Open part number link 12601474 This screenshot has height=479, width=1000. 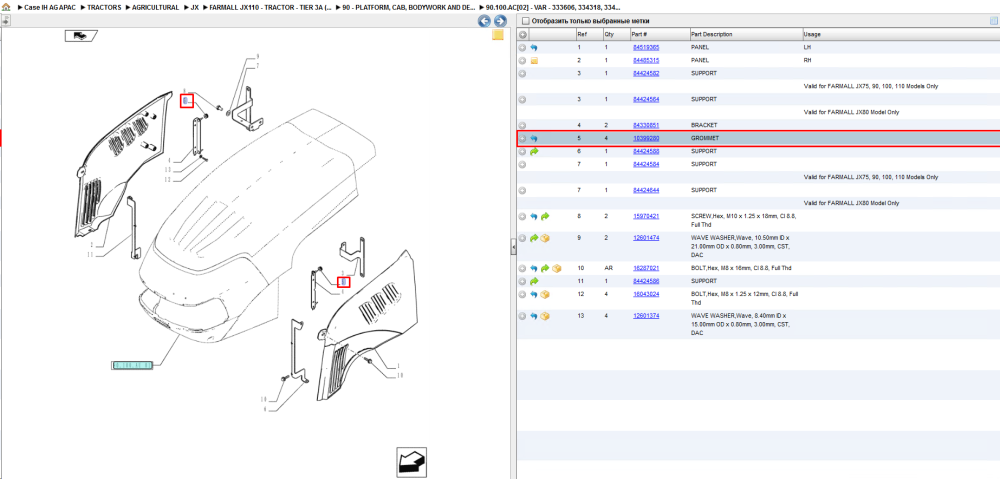coord(645,238)
